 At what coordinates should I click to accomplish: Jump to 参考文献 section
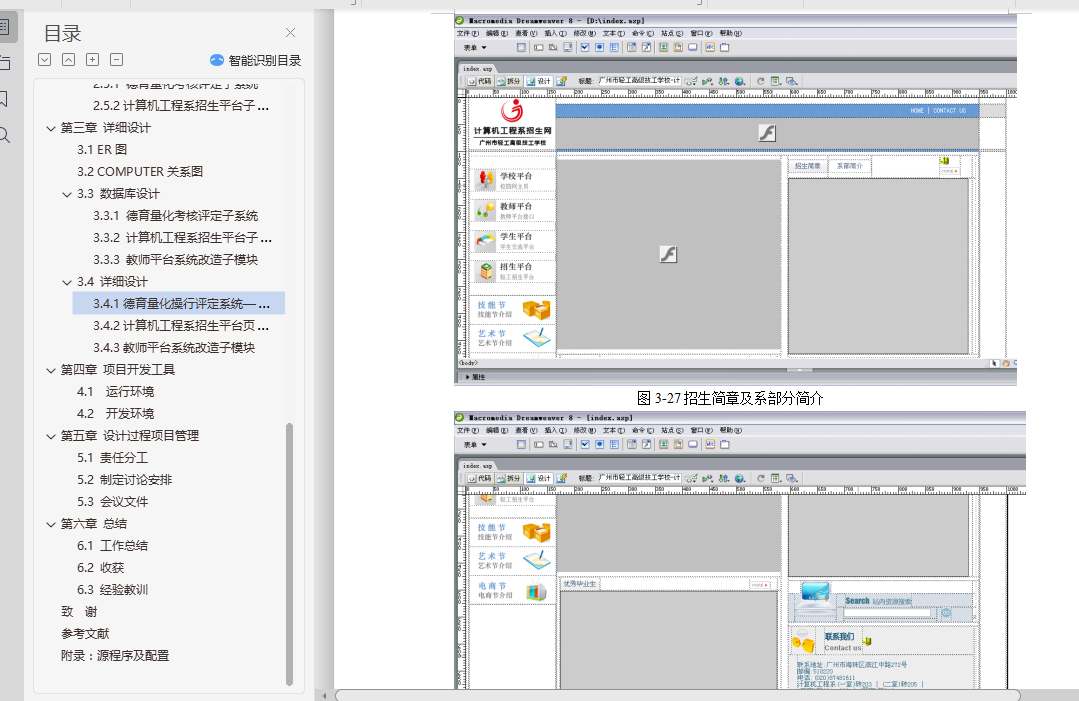coord(85,634)
